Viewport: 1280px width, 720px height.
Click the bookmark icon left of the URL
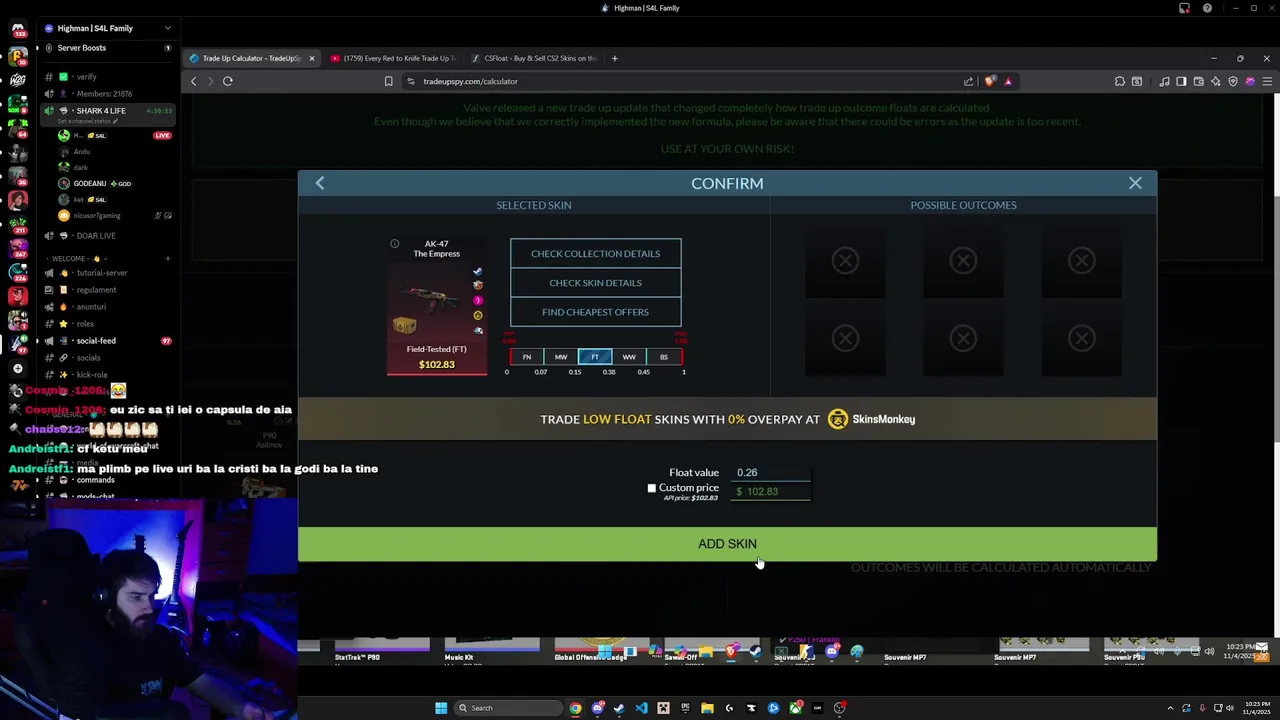[x=389, y=81]
